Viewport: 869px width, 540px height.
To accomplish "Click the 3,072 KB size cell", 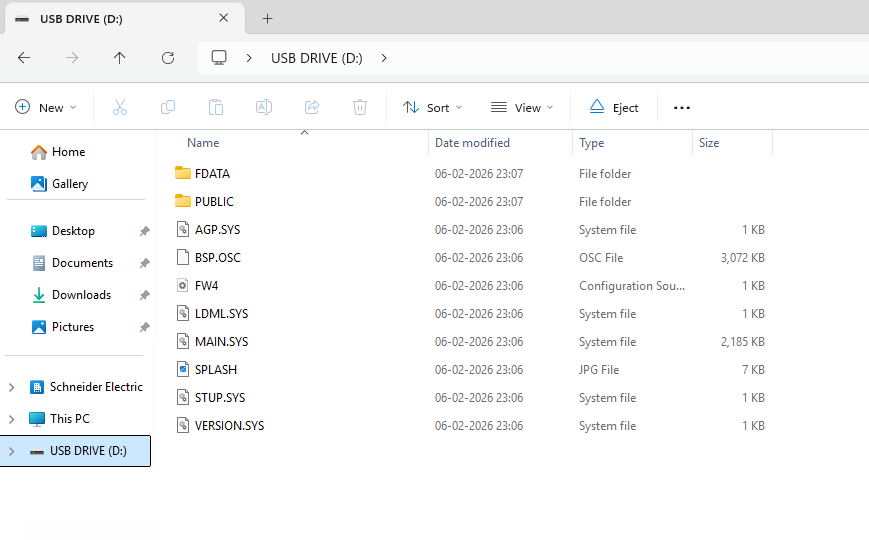I will pos(742,258).
